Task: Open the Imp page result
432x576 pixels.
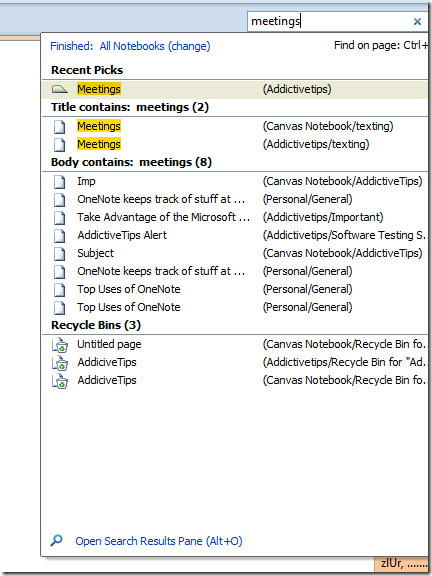Action: [x=235, y=181]
